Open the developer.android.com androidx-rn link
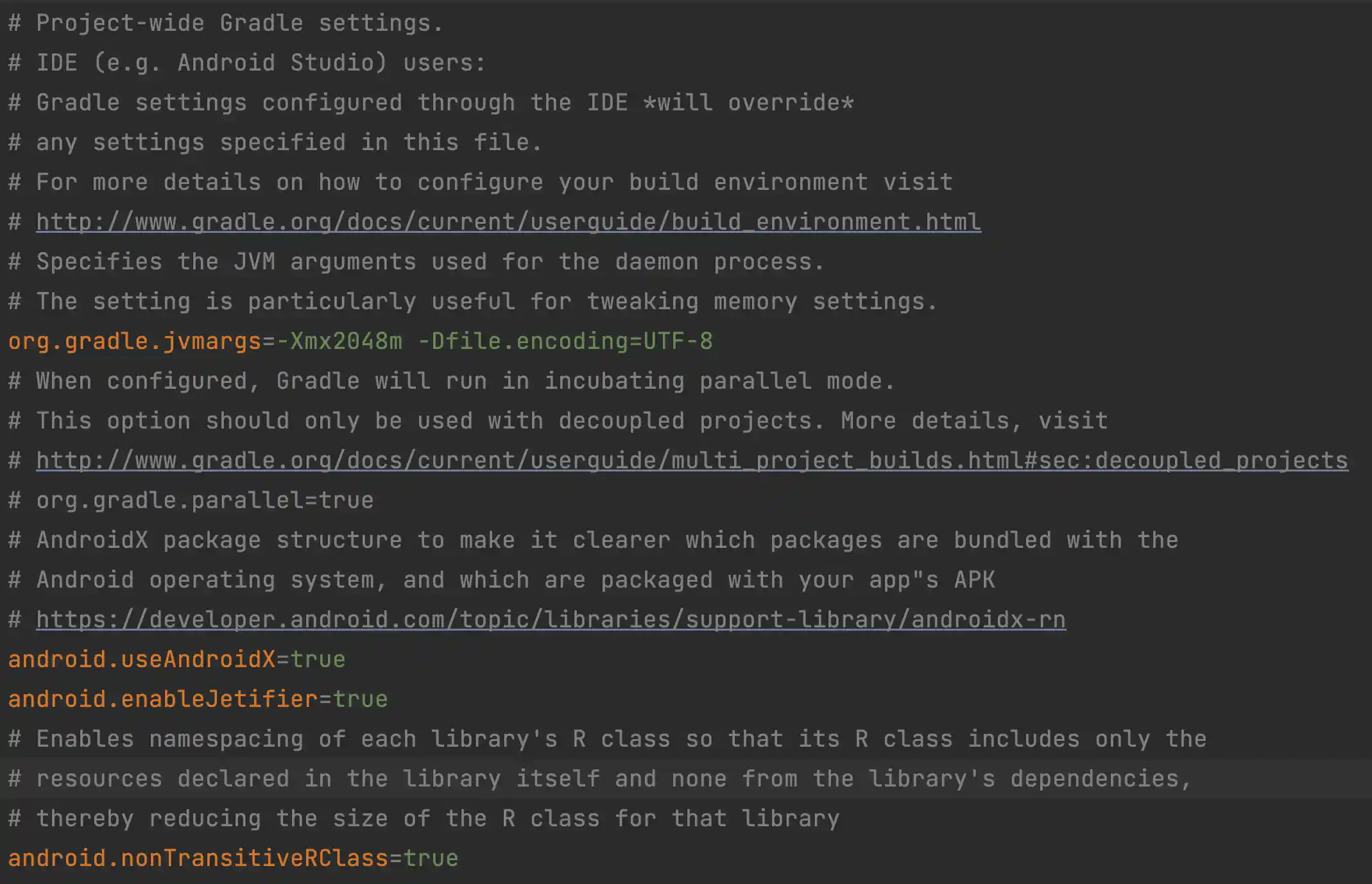Viewport: 1372px width, 884px height. click(551, 620)
